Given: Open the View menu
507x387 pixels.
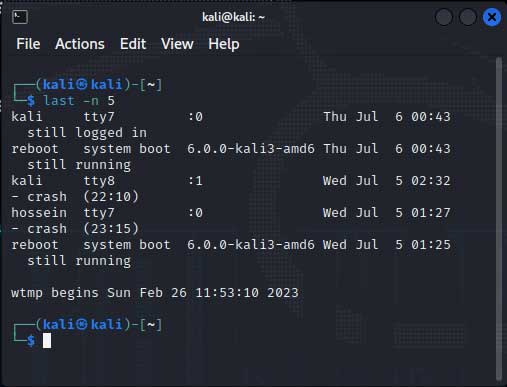Looking at the screenshot, I should (x=177, y=44).
